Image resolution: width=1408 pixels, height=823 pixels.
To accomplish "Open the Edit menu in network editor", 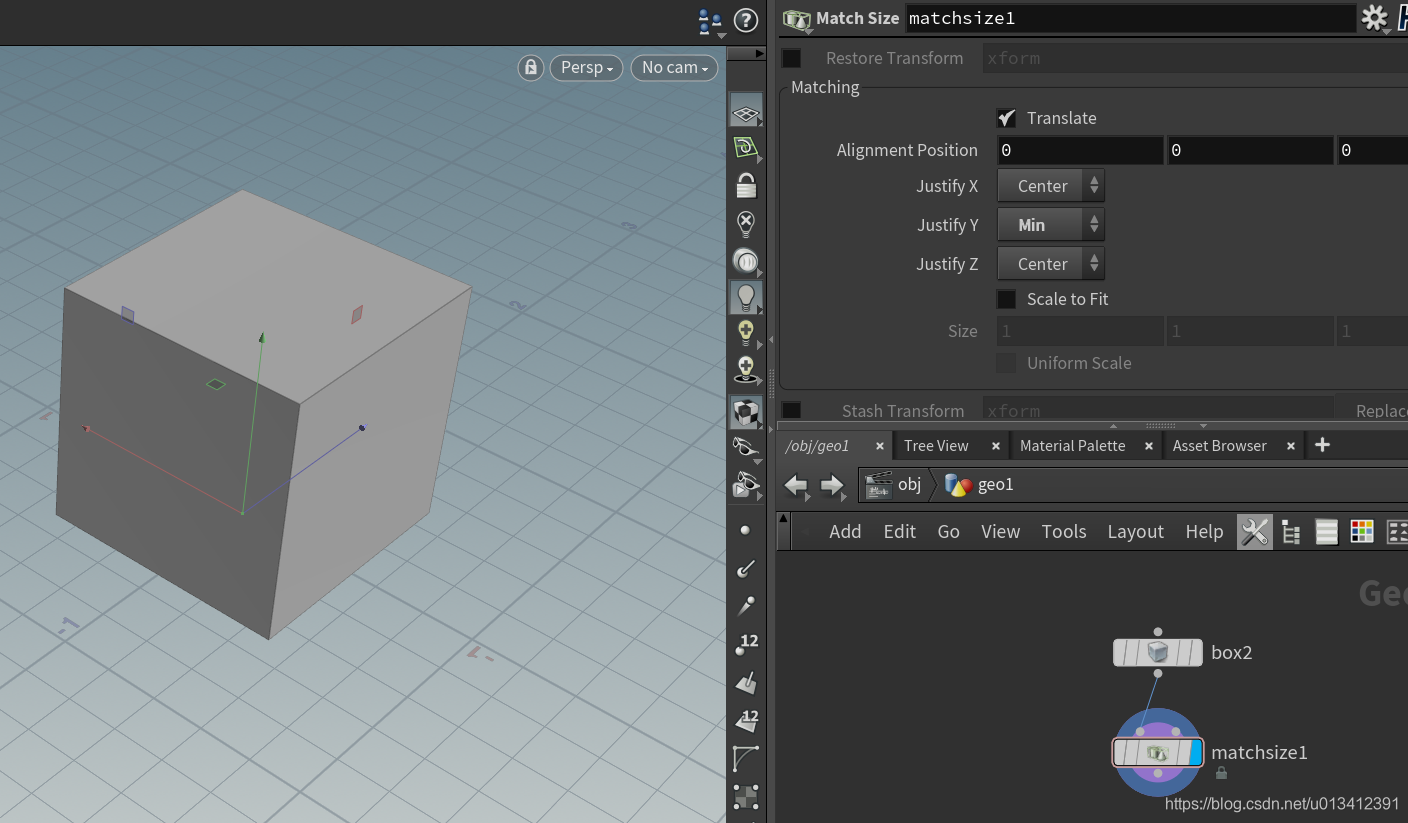I will pos(899,532).
